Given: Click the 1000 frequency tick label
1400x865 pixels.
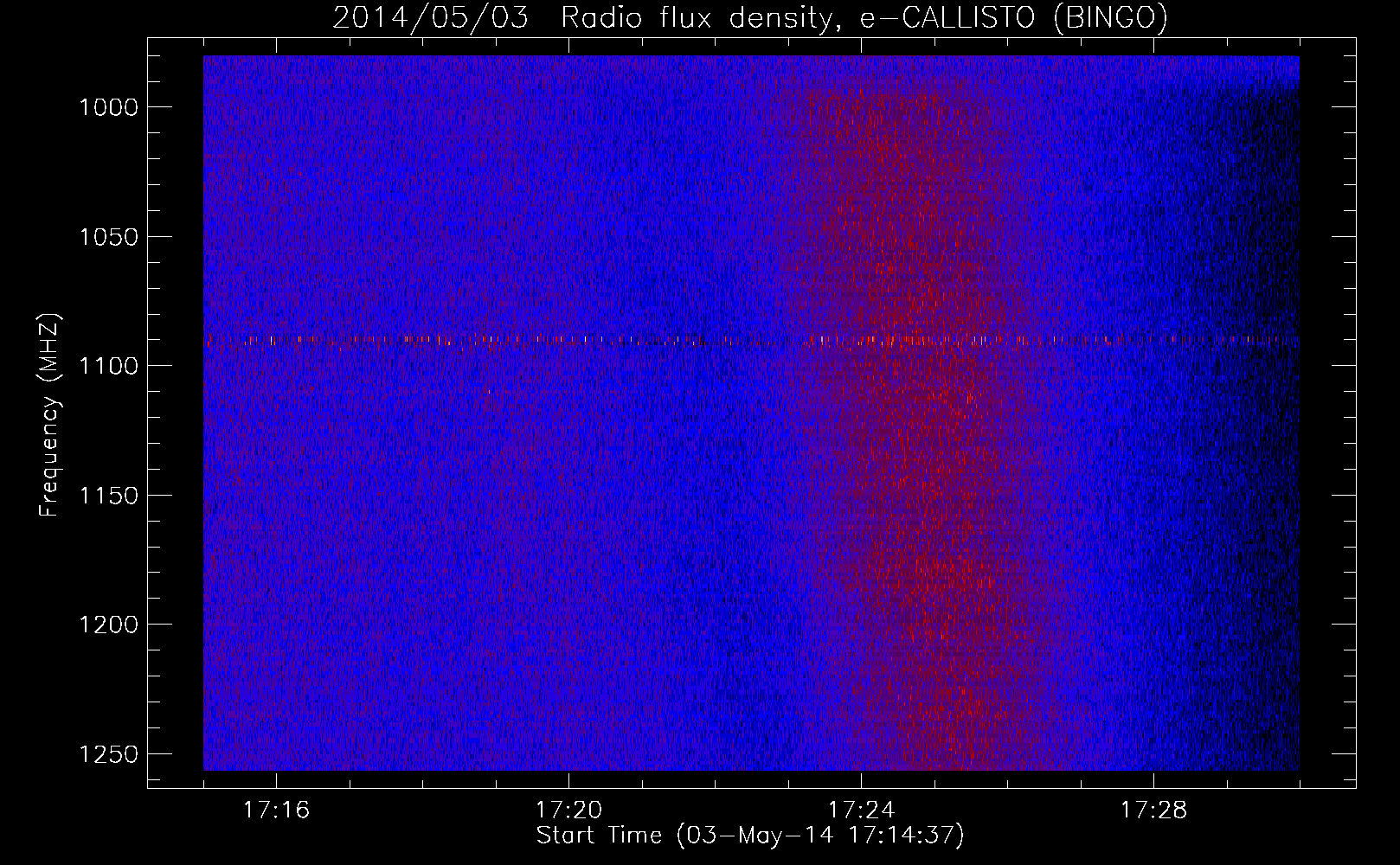Looking at the screenshot, I should point(108,107).
